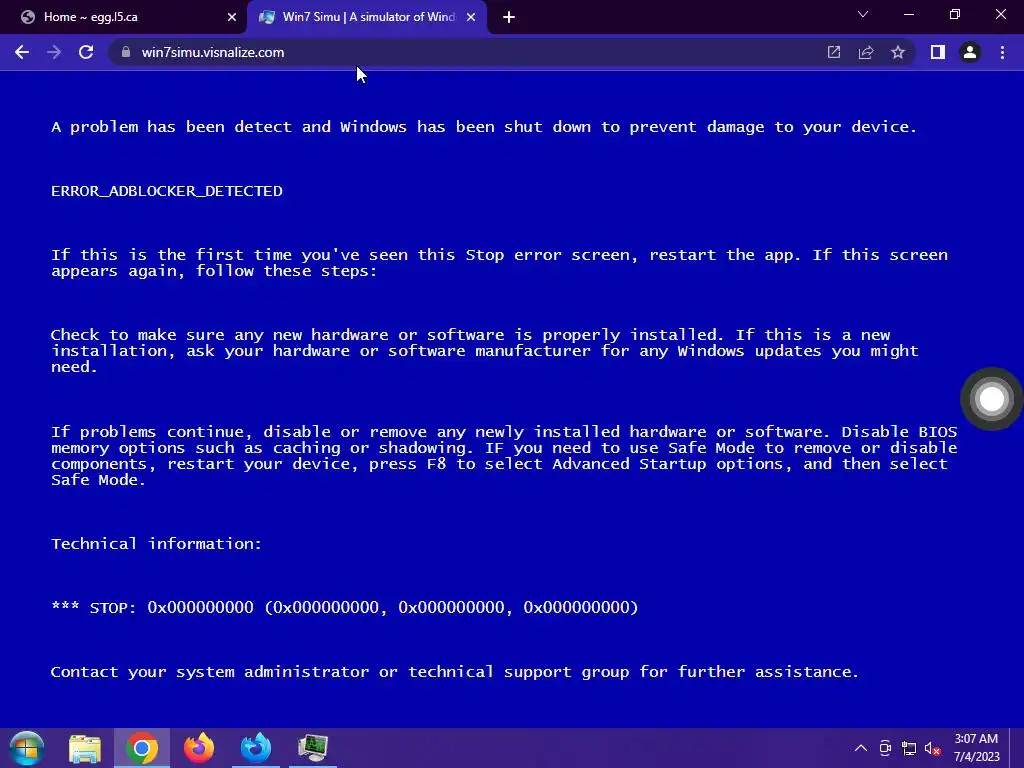Close the Home ~ egg.l5.ca tab
Viewport: 1024px width, 768px height.
pos(232,17)
